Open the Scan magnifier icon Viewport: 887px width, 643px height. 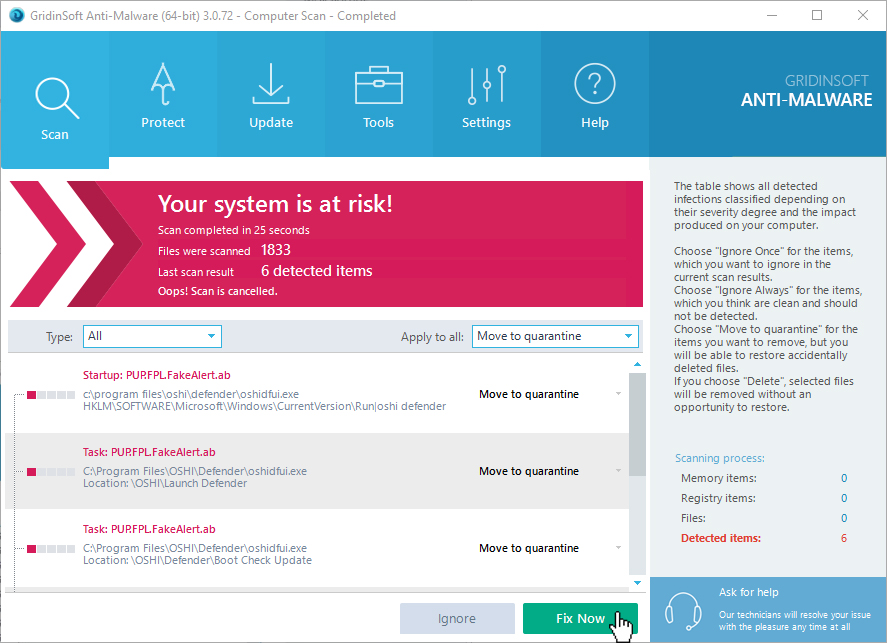(x=54, y=98)
